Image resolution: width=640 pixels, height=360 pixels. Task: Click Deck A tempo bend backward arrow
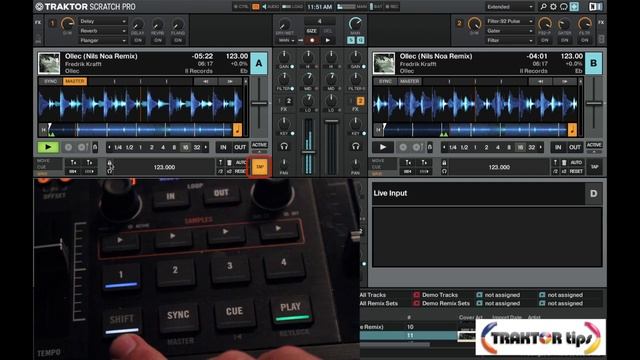[x=205, y=81]
